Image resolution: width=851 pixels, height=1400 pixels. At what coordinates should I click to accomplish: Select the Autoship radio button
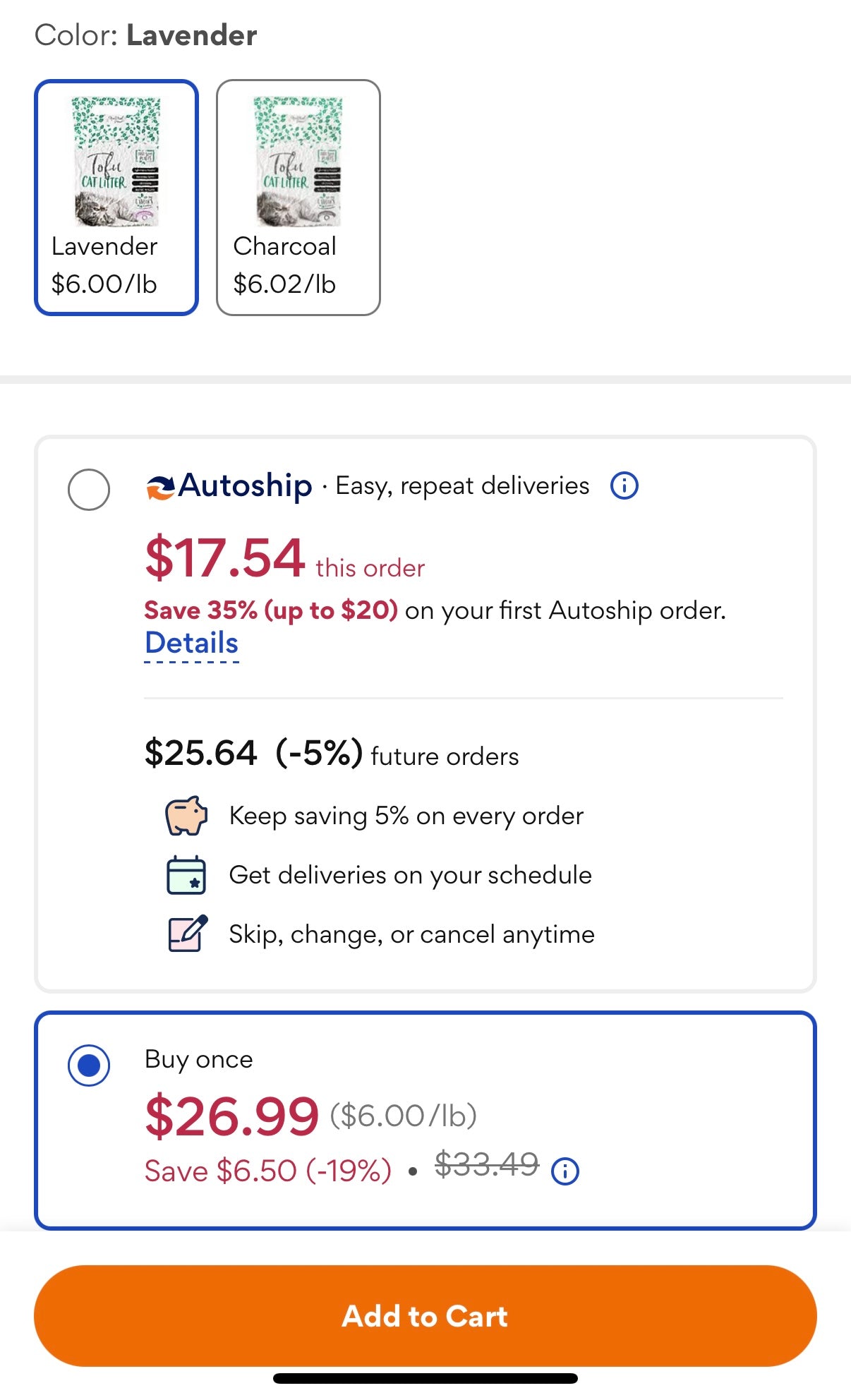89,489
